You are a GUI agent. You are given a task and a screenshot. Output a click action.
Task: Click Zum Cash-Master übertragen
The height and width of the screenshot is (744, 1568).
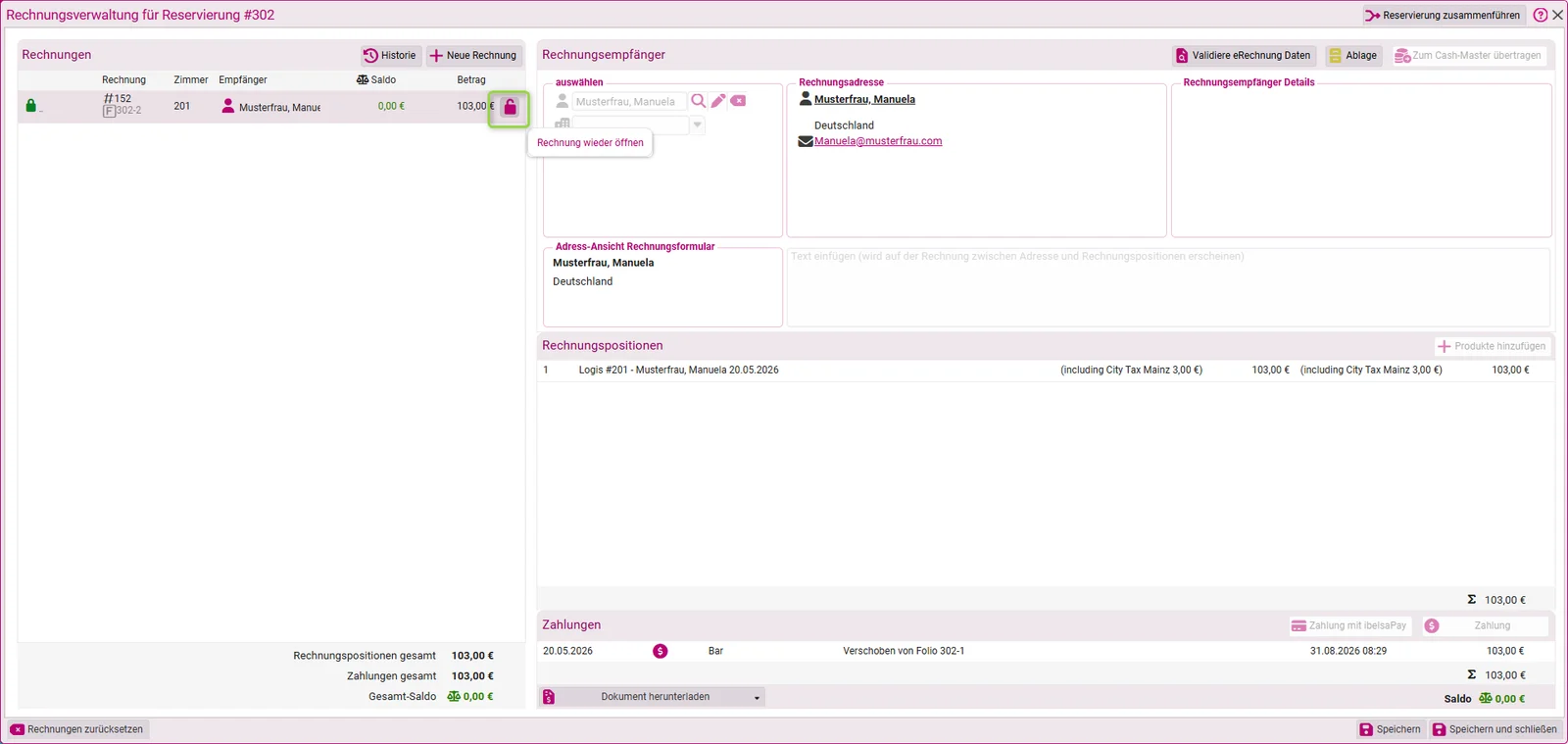click(x=1468, y=56)
